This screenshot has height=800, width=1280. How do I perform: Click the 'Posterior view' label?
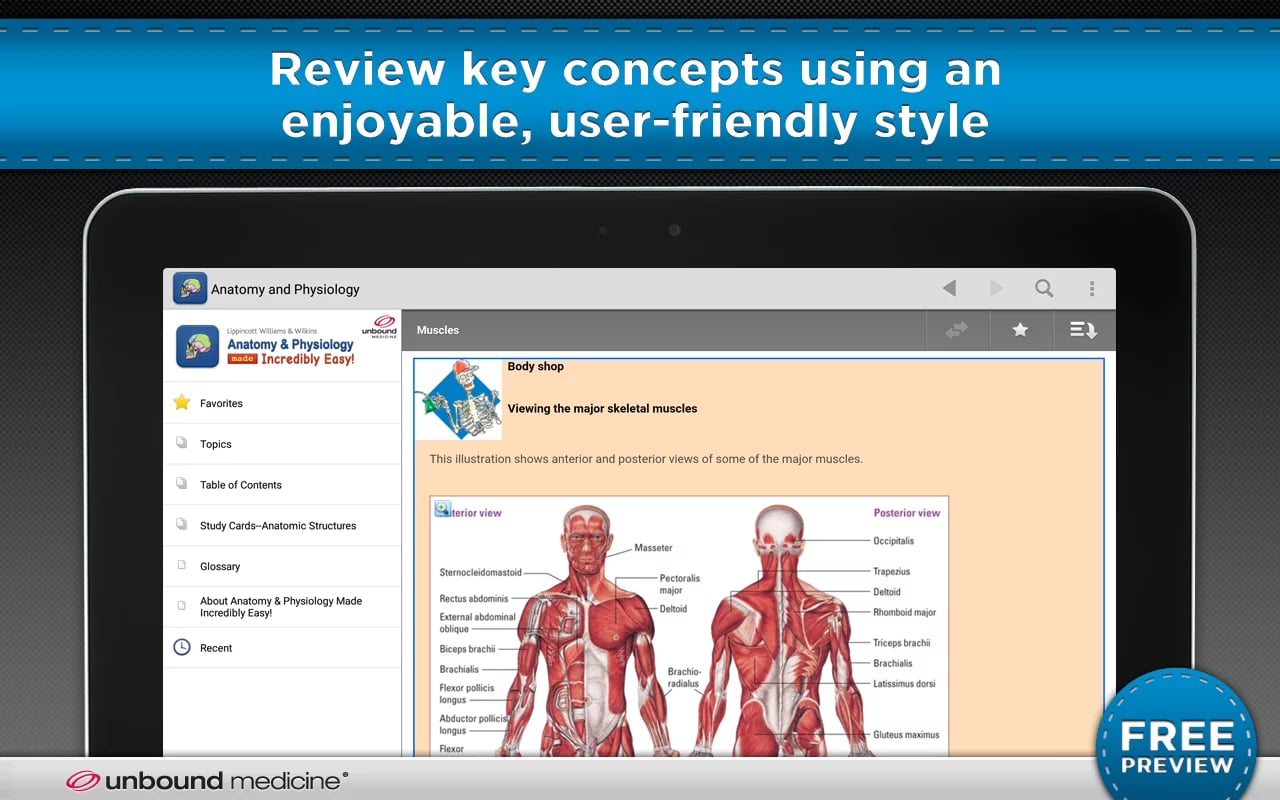907,513
